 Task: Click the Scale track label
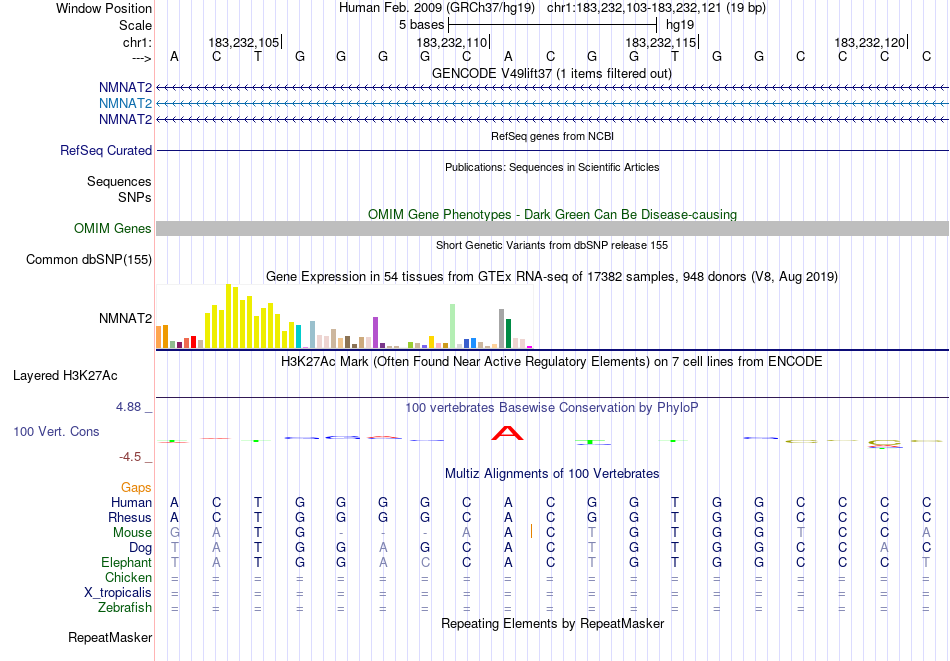click(x=135, y=25)
